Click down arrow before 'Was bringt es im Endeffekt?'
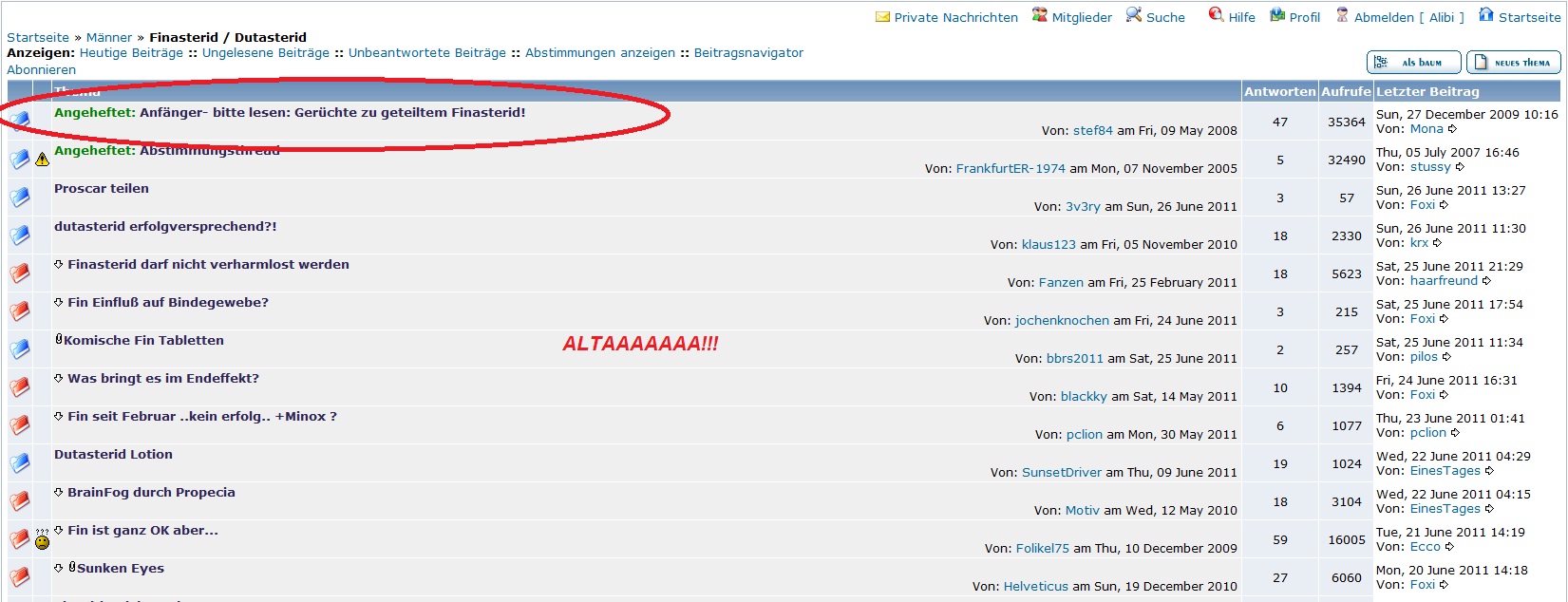This screenshot has height=602, width=1568. tap(59, 378)
